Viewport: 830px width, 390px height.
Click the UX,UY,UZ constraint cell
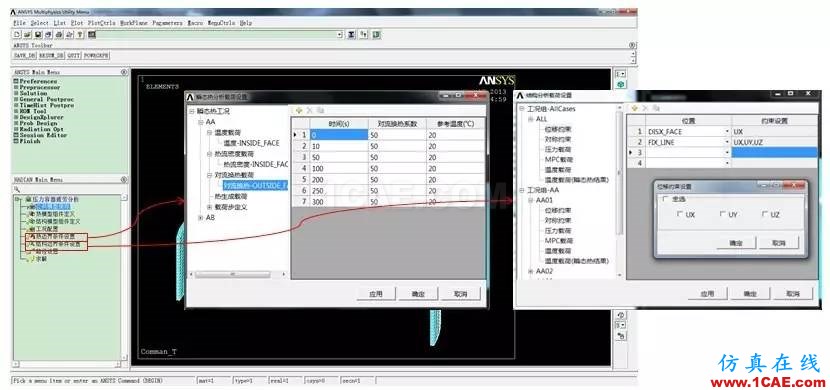[x=774, y=142]
